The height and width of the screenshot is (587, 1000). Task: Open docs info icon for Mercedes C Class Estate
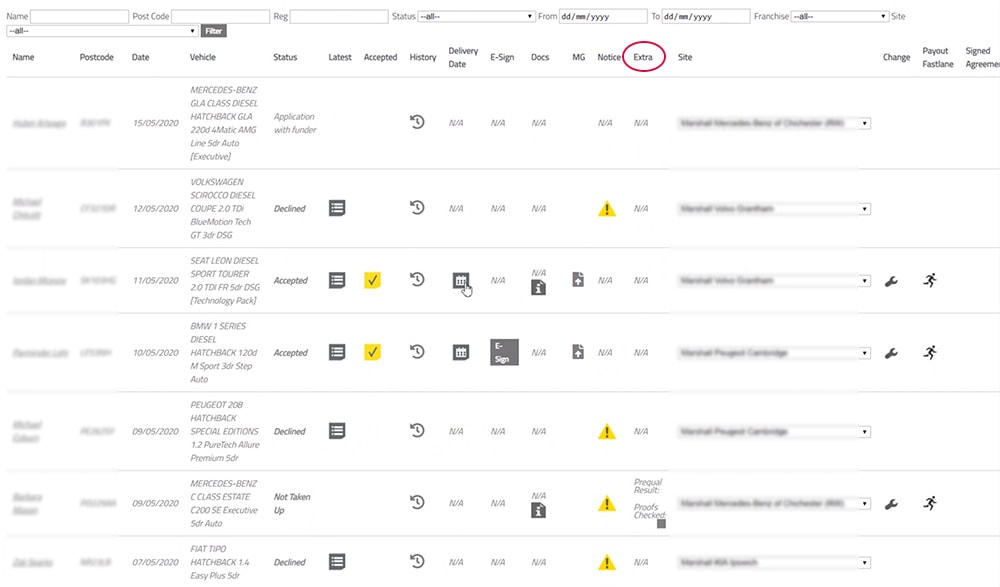coord(538,510)
